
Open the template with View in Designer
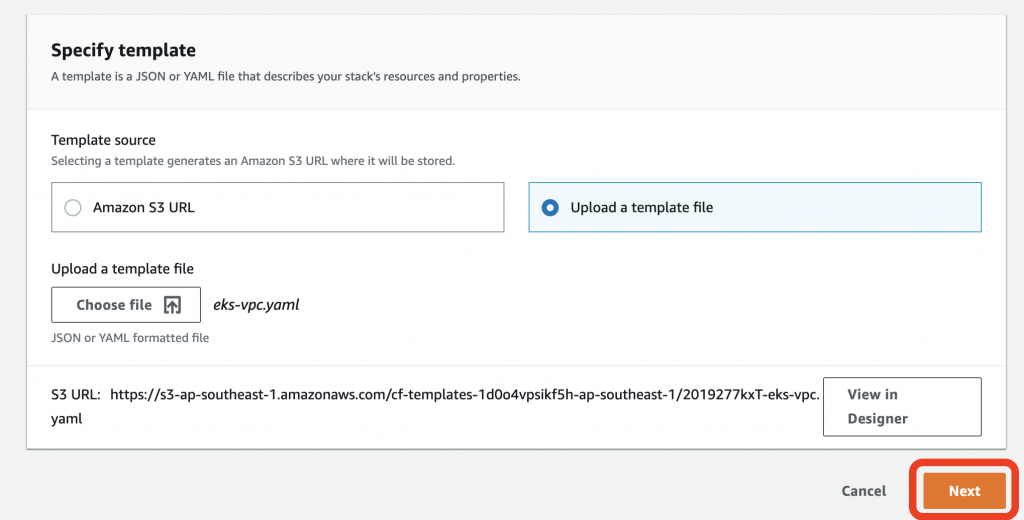901,406
